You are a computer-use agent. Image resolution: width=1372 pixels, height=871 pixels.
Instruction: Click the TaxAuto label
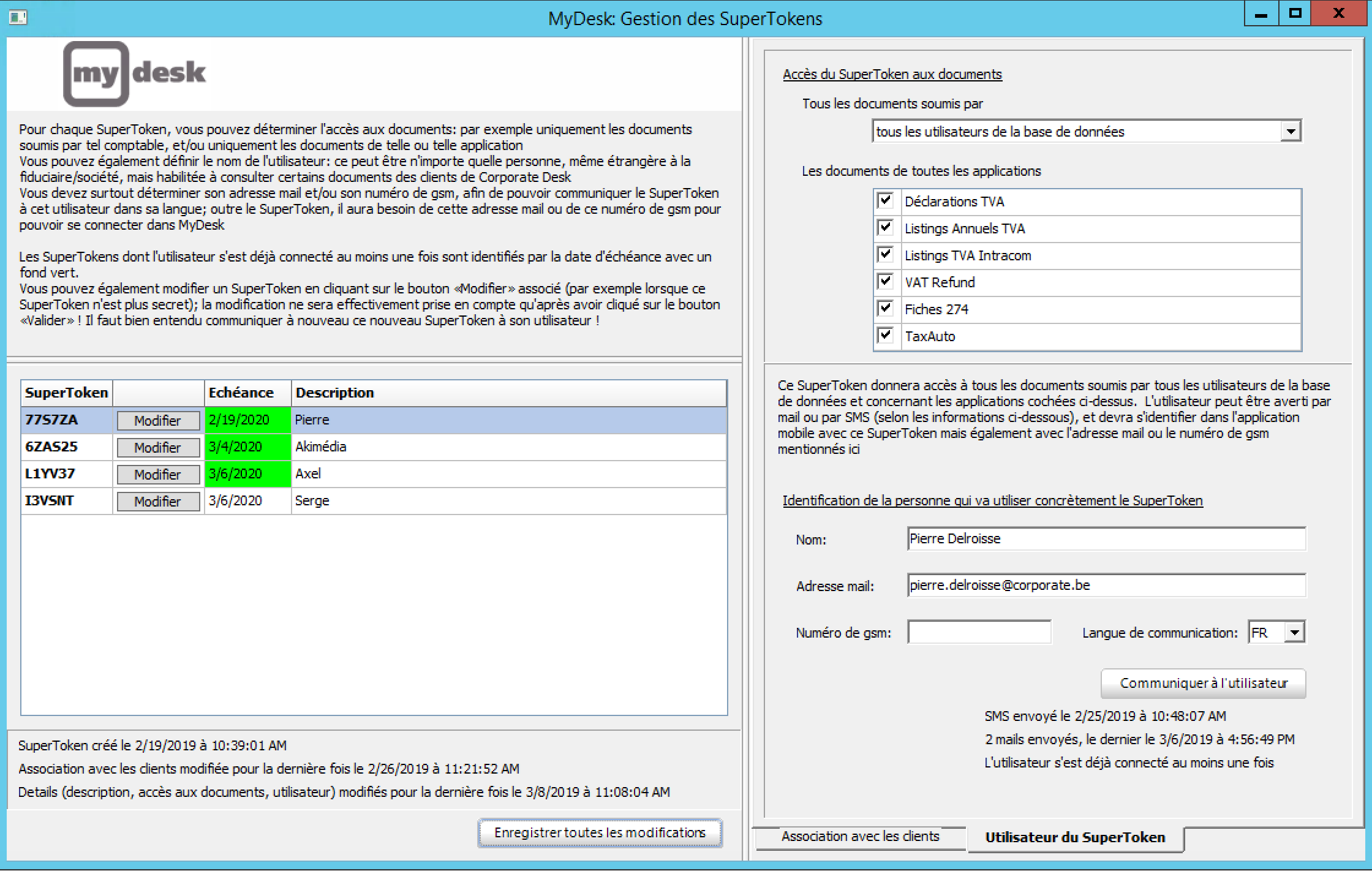pyautogui.click(x=930, y=336)
